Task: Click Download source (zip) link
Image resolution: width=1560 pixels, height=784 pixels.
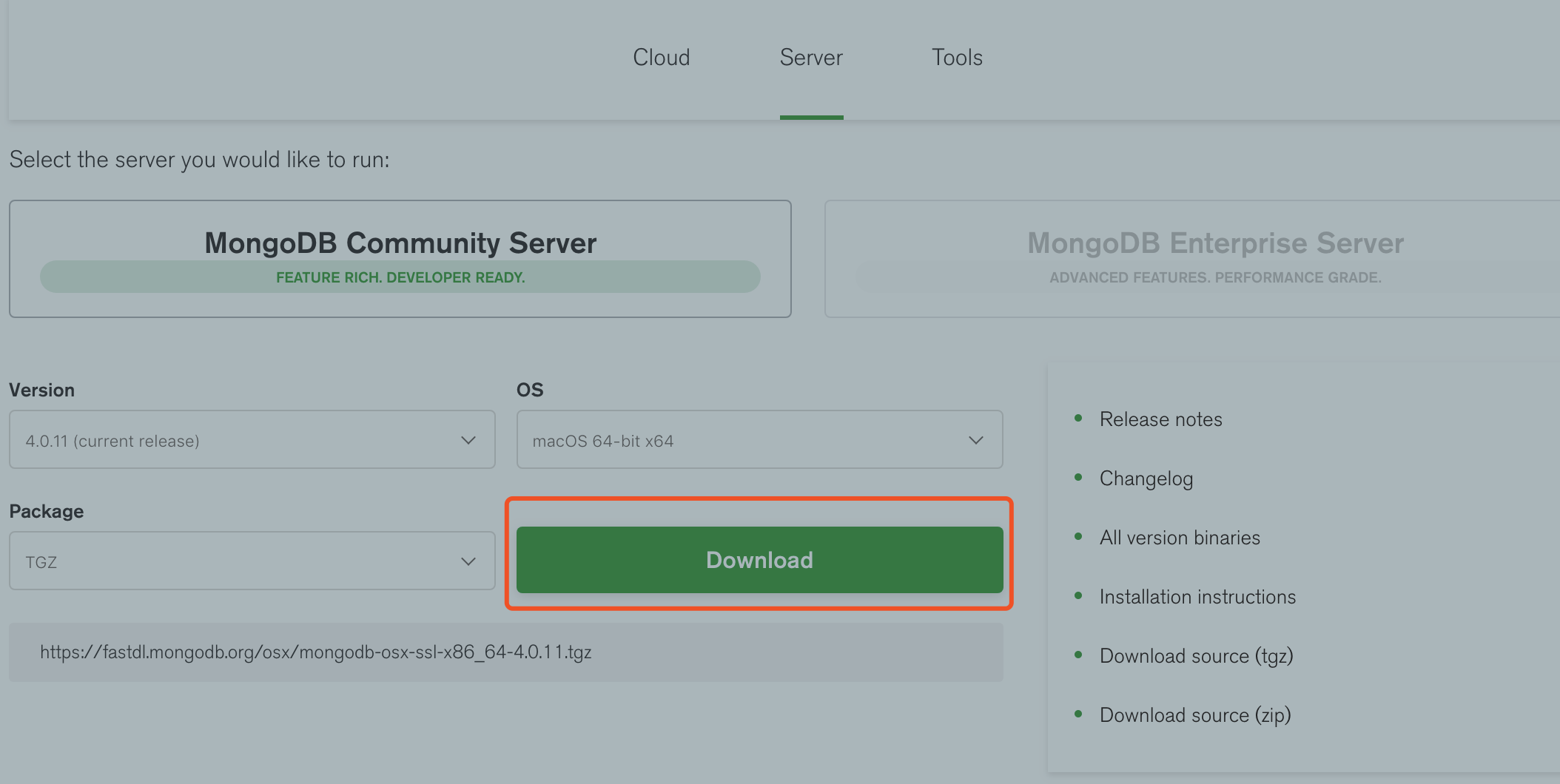Action: (1194, 715)
